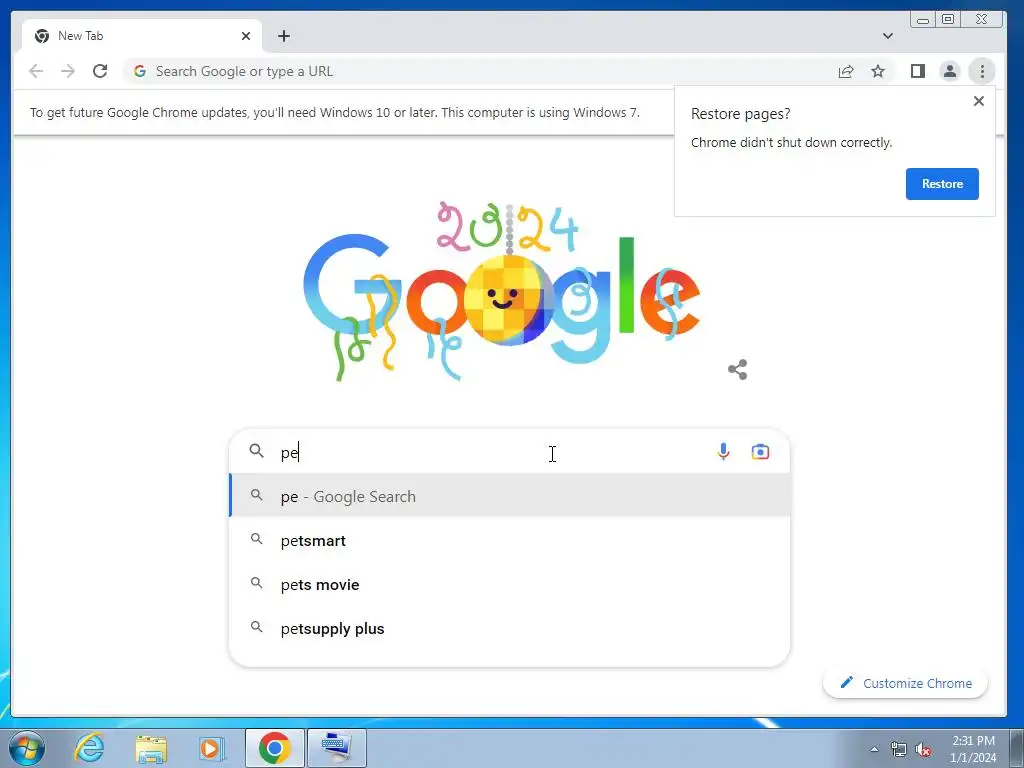The image size is (1024, 768).
Task: Show hidden tray icons arrow
Action: [874, 749]
